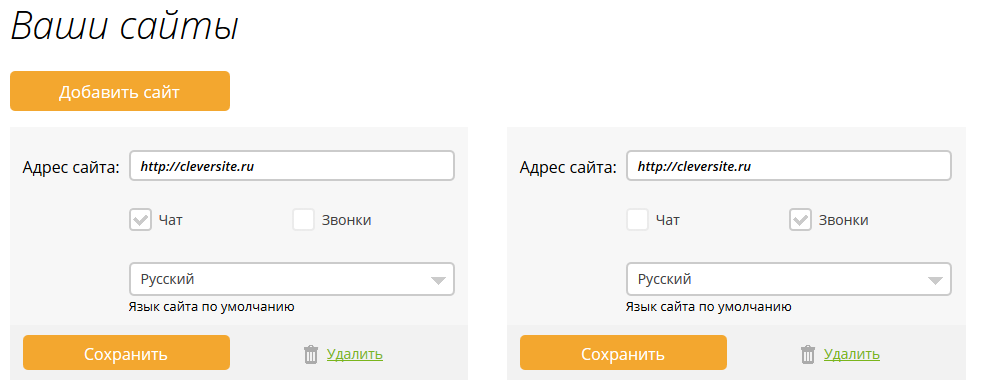Uncheck Звонки in the second site card
Viewport: 981px width, 390px height.
800,220
